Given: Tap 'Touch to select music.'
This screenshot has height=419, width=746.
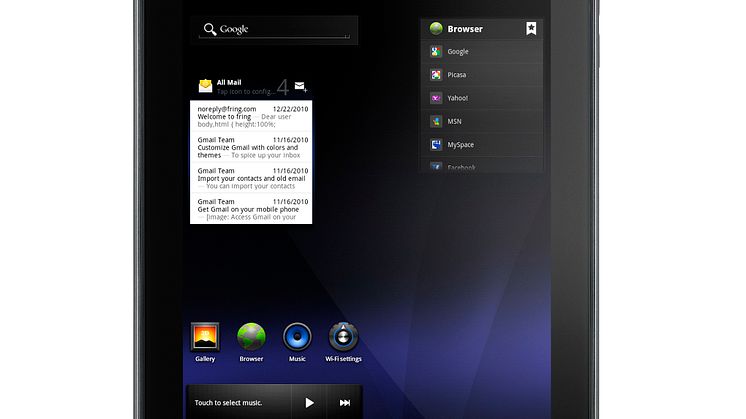Looking at the screenshot, I should point(228,403).
